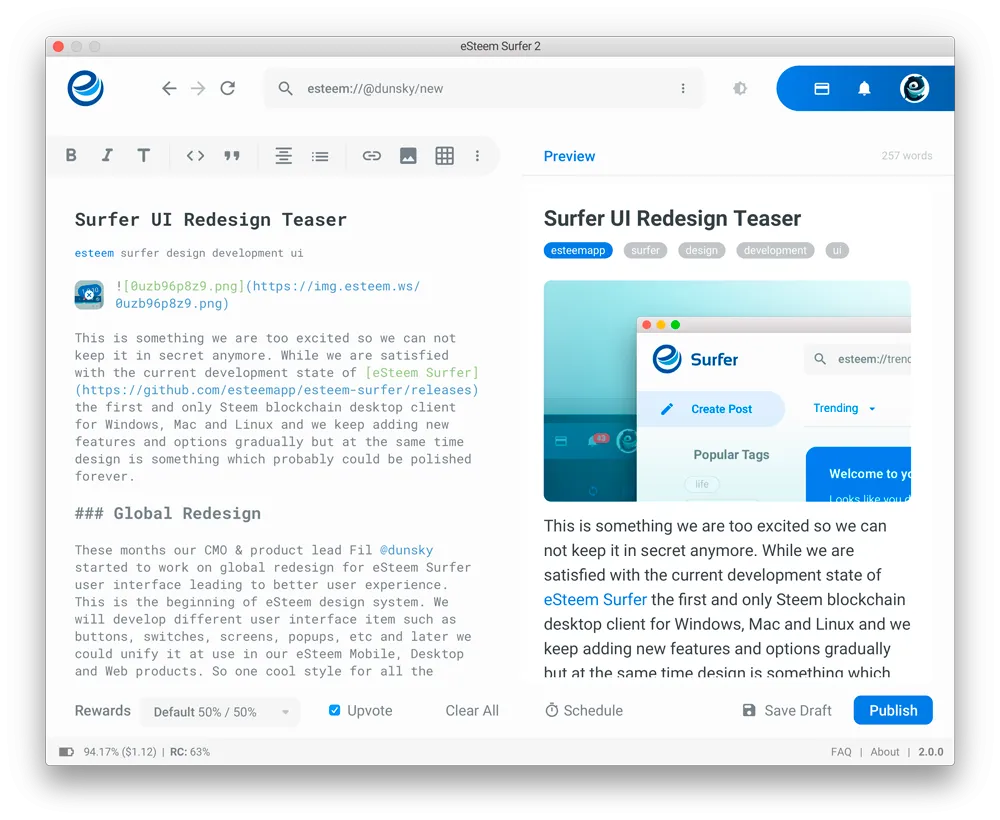
Task: Click the esteemapp tag in preview
Action: click(x=578, y=251)
